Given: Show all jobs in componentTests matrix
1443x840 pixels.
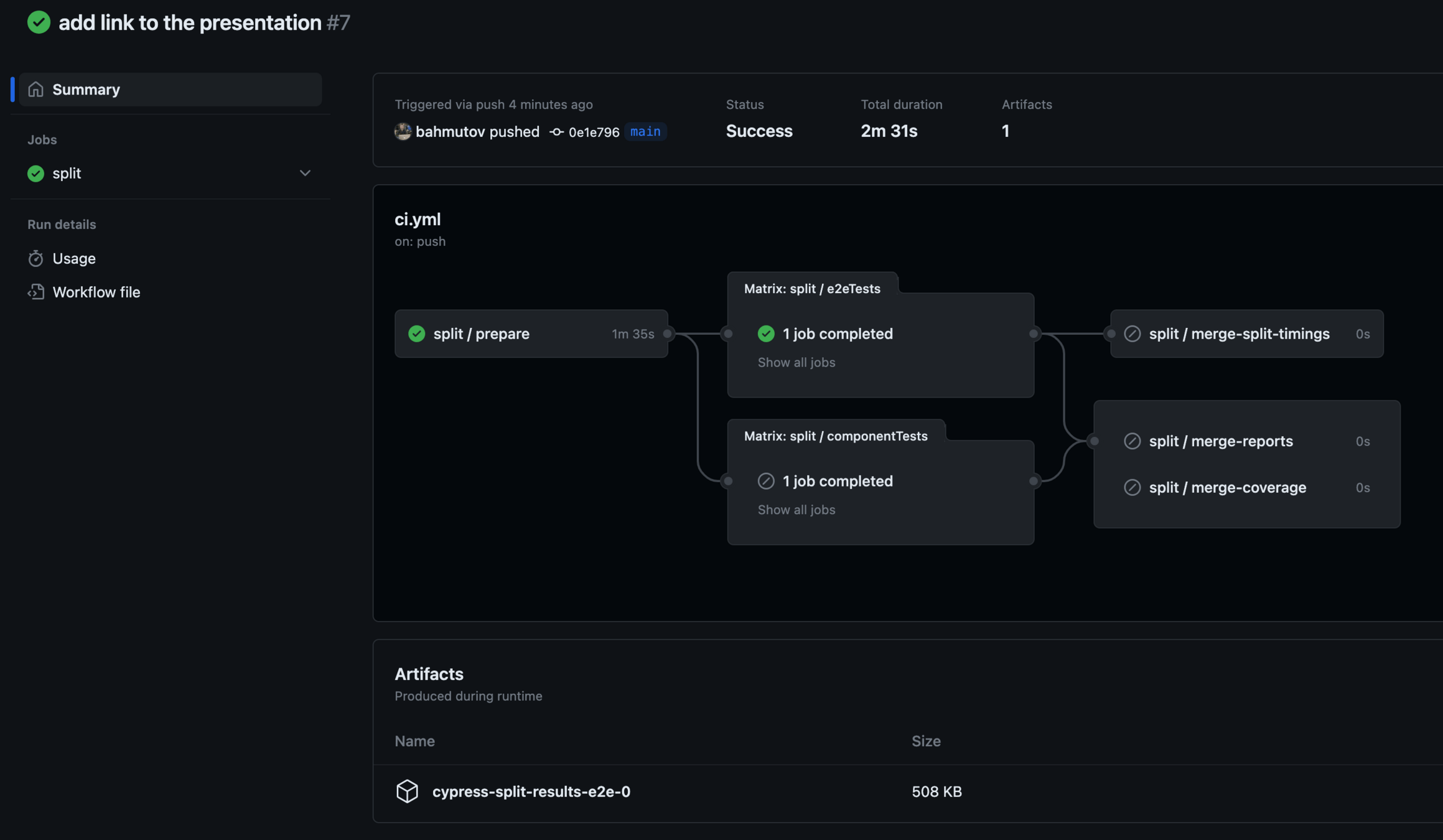Looking at the screenshot, I should [796, 510].
